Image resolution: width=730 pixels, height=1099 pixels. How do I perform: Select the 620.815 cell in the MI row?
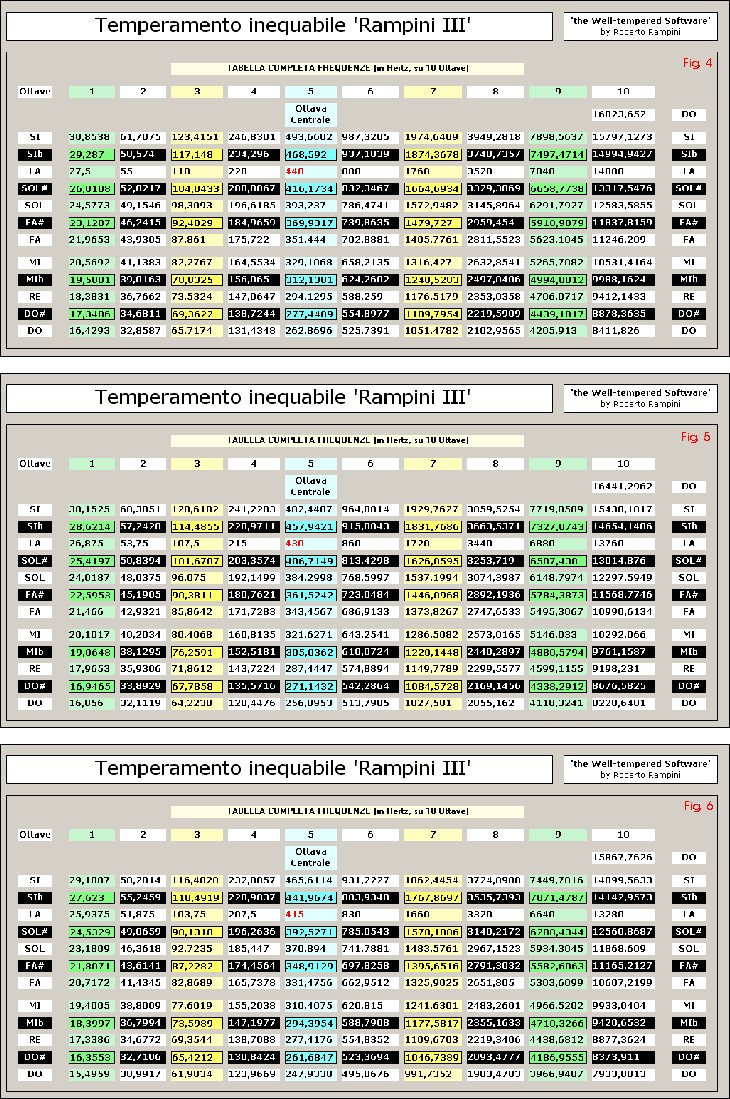pos(370,1005)
